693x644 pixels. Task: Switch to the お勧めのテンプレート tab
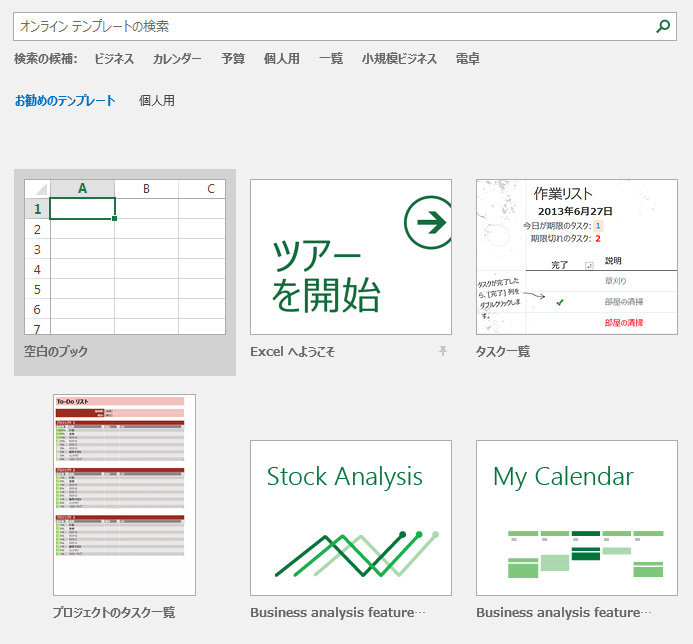coord(65,101)
